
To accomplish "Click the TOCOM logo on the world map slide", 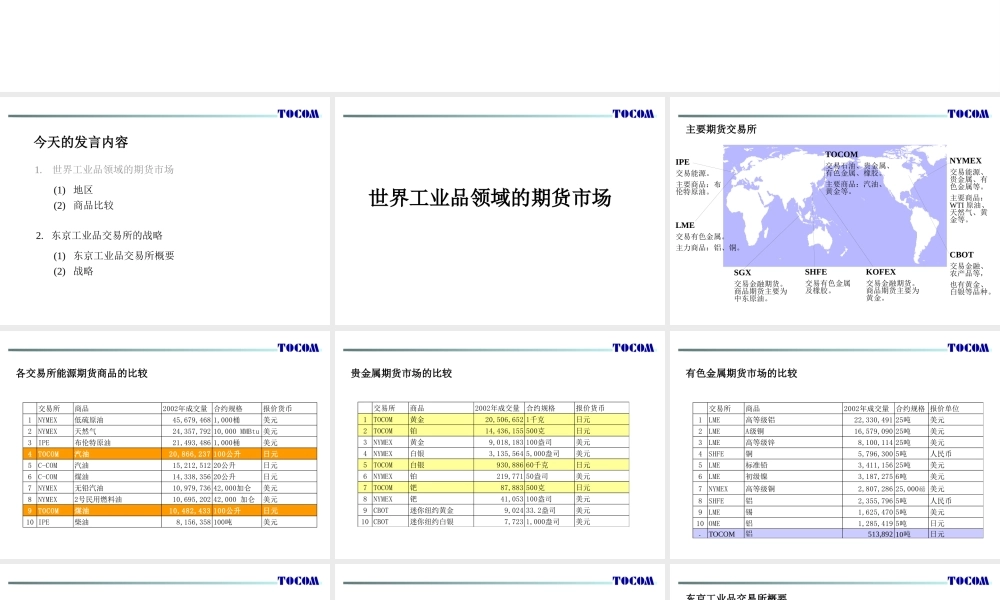I will (967, 114).
